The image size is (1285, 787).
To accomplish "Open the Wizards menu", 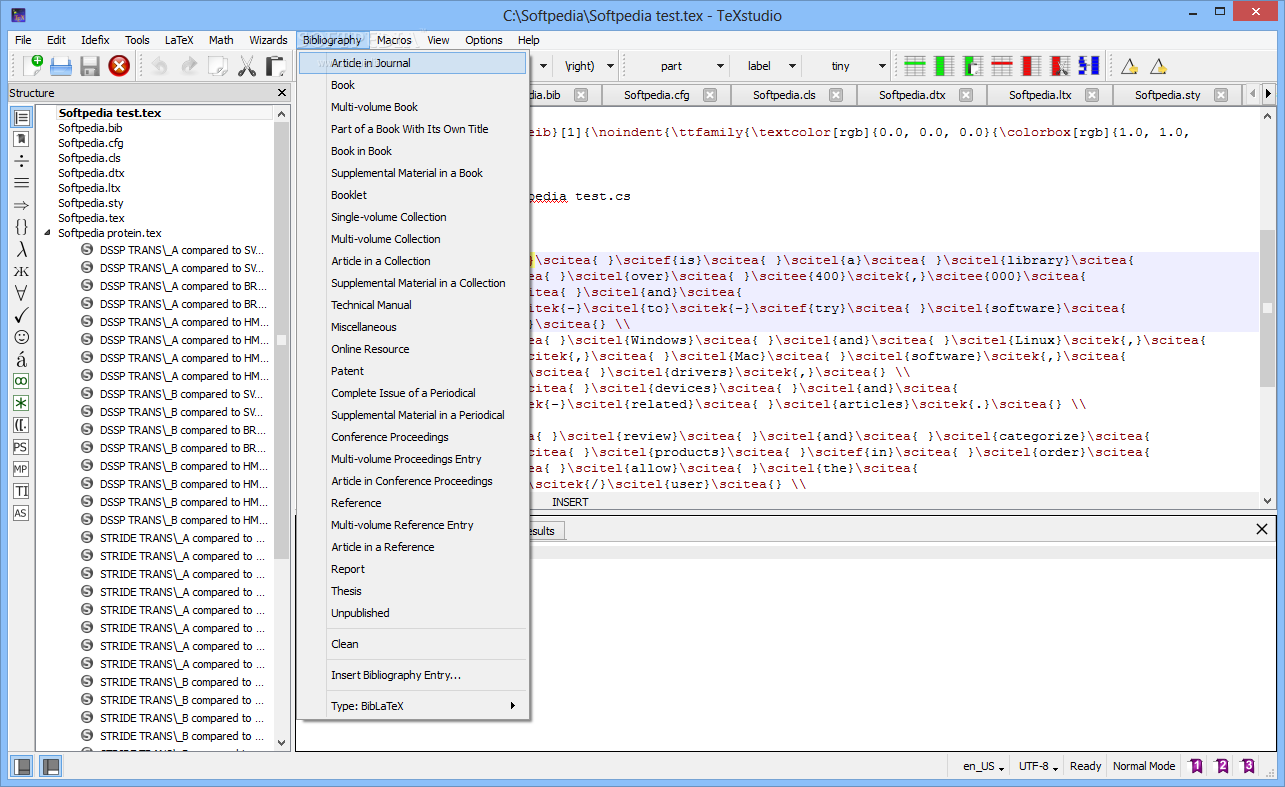I will tap(268, 40).
